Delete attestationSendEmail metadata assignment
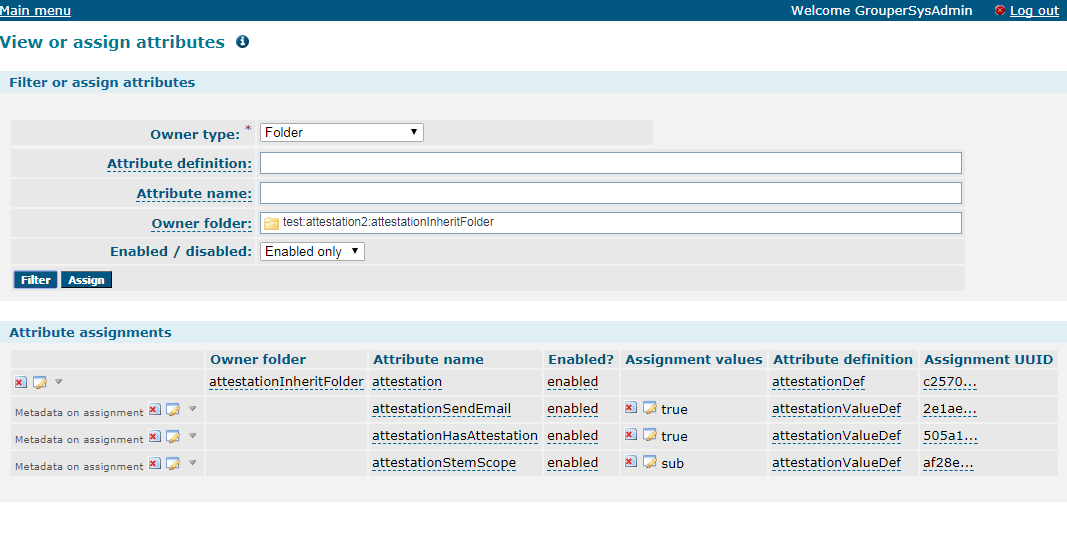Viewport: 1067px width, 533px height. click(154, 409)
